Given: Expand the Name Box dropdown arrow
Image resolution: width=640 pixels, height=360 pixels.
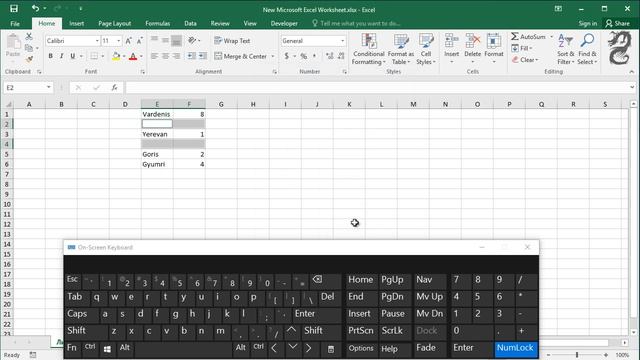Looking at the screenshot, I should click(49, 87).
